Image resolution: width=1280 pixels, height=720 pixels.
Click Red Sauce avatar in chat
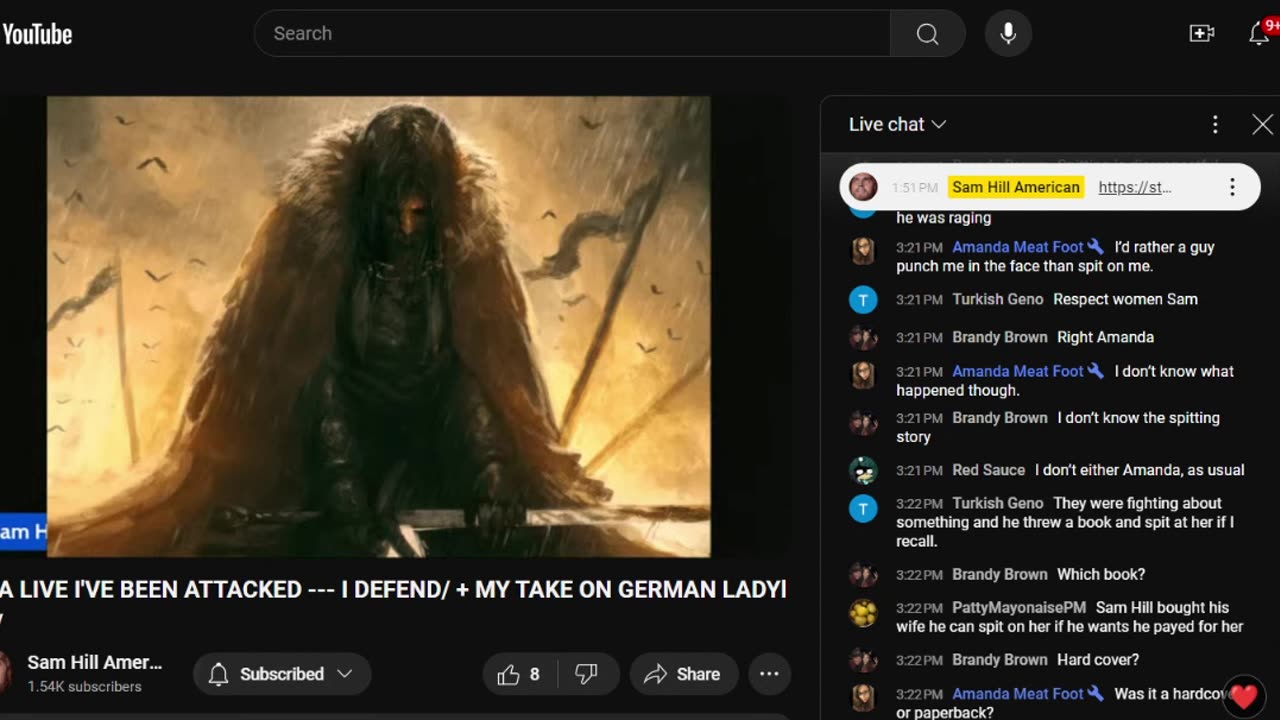point(863,470)
